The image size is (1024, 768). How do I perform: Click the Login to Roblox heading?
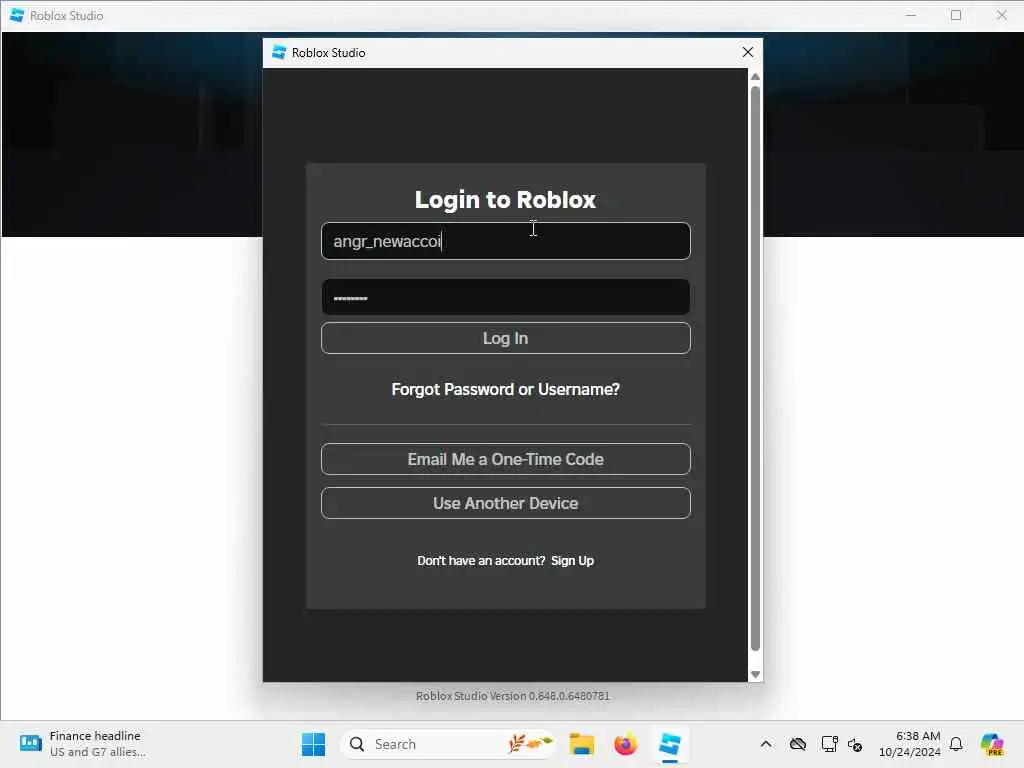point(505,200)
